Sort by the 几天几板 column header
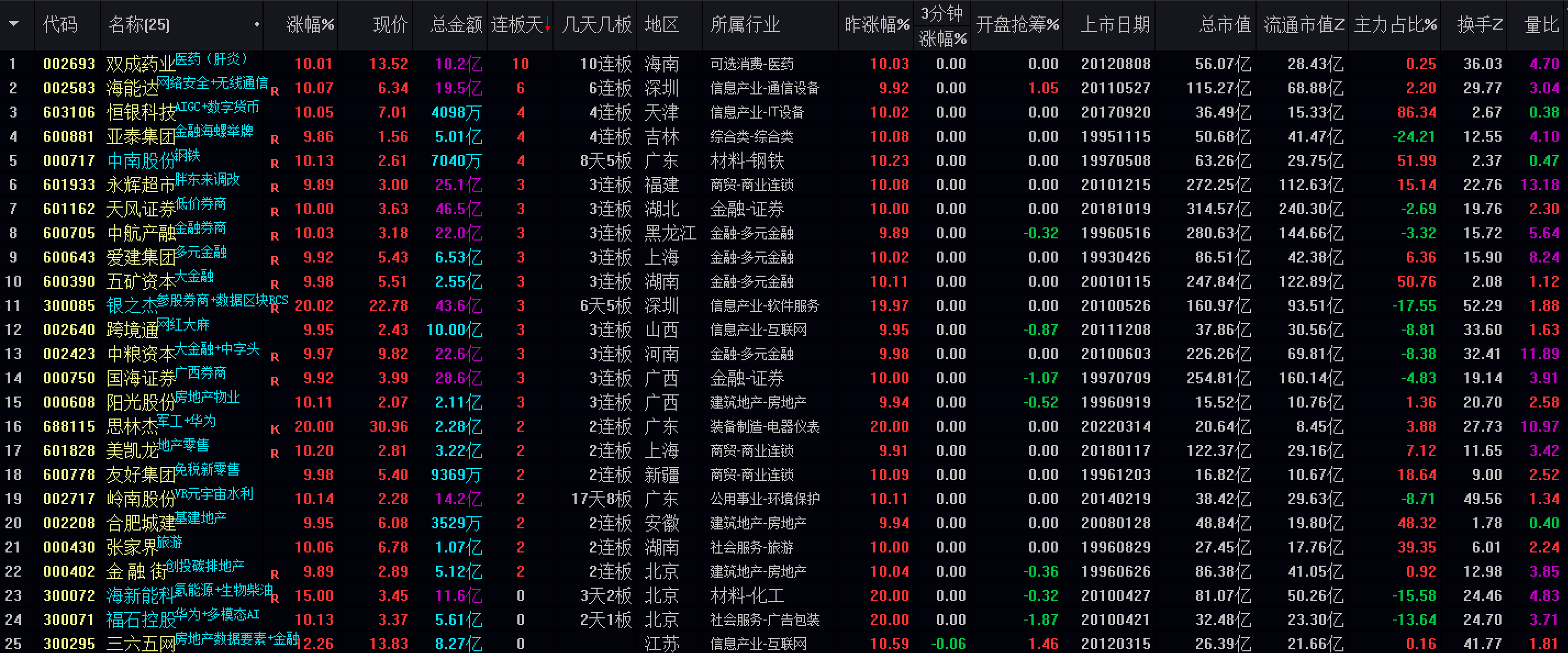The height and width of the screenshot is (653, 1568). (x=597, y=25)
